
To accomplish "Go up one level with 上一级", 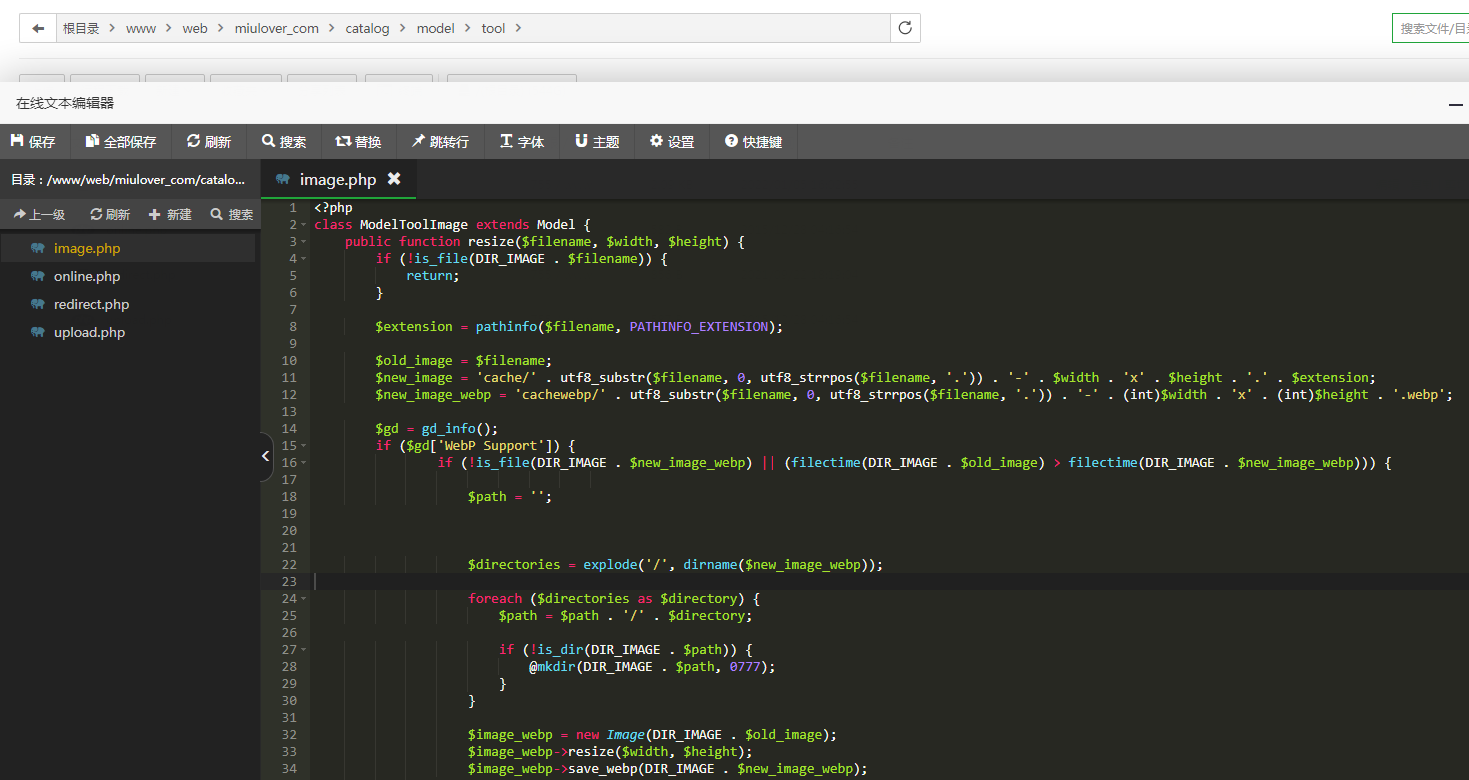I will click(x=40, y=214).
